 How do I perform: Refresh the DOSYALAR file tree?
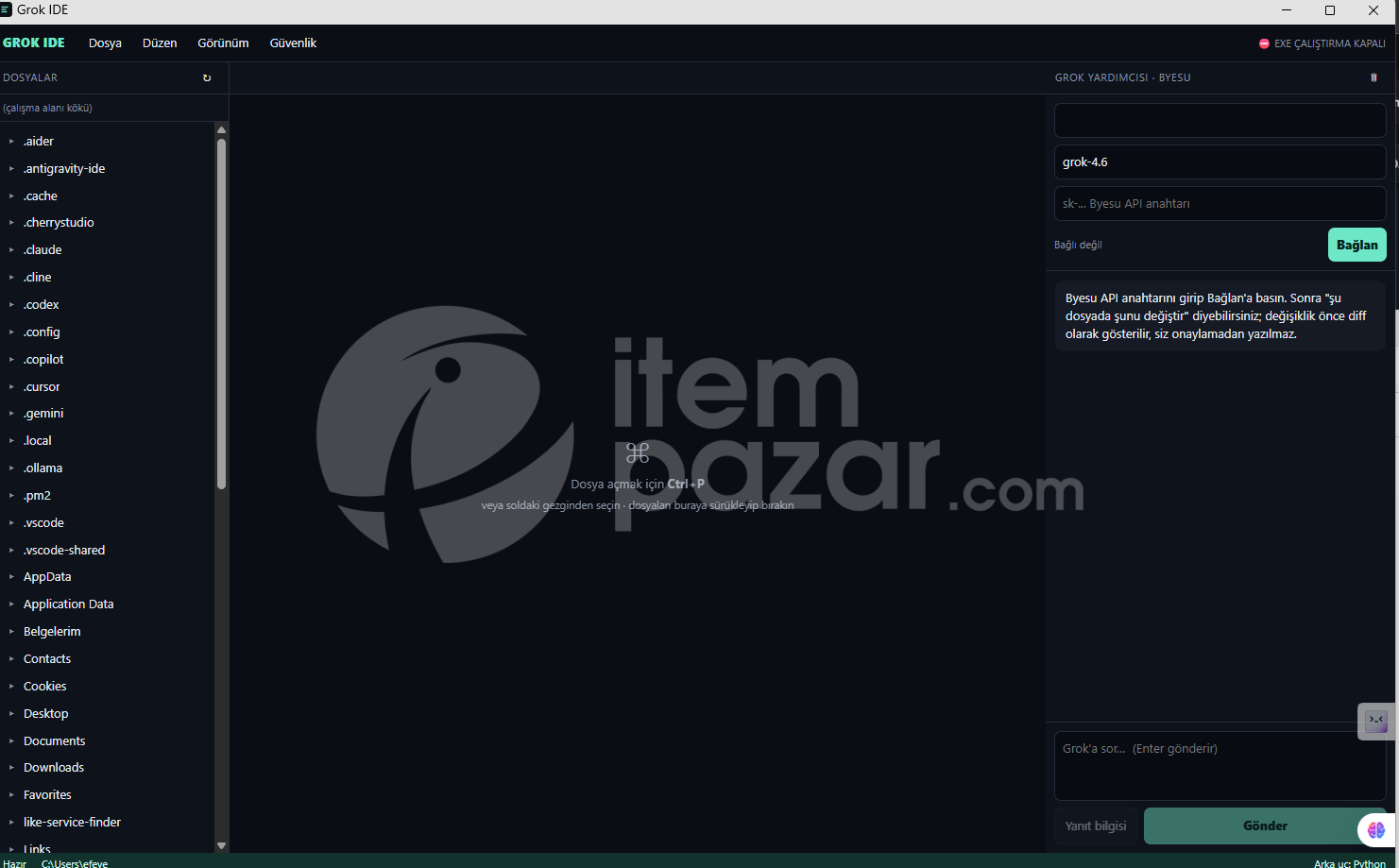[207, 77]
